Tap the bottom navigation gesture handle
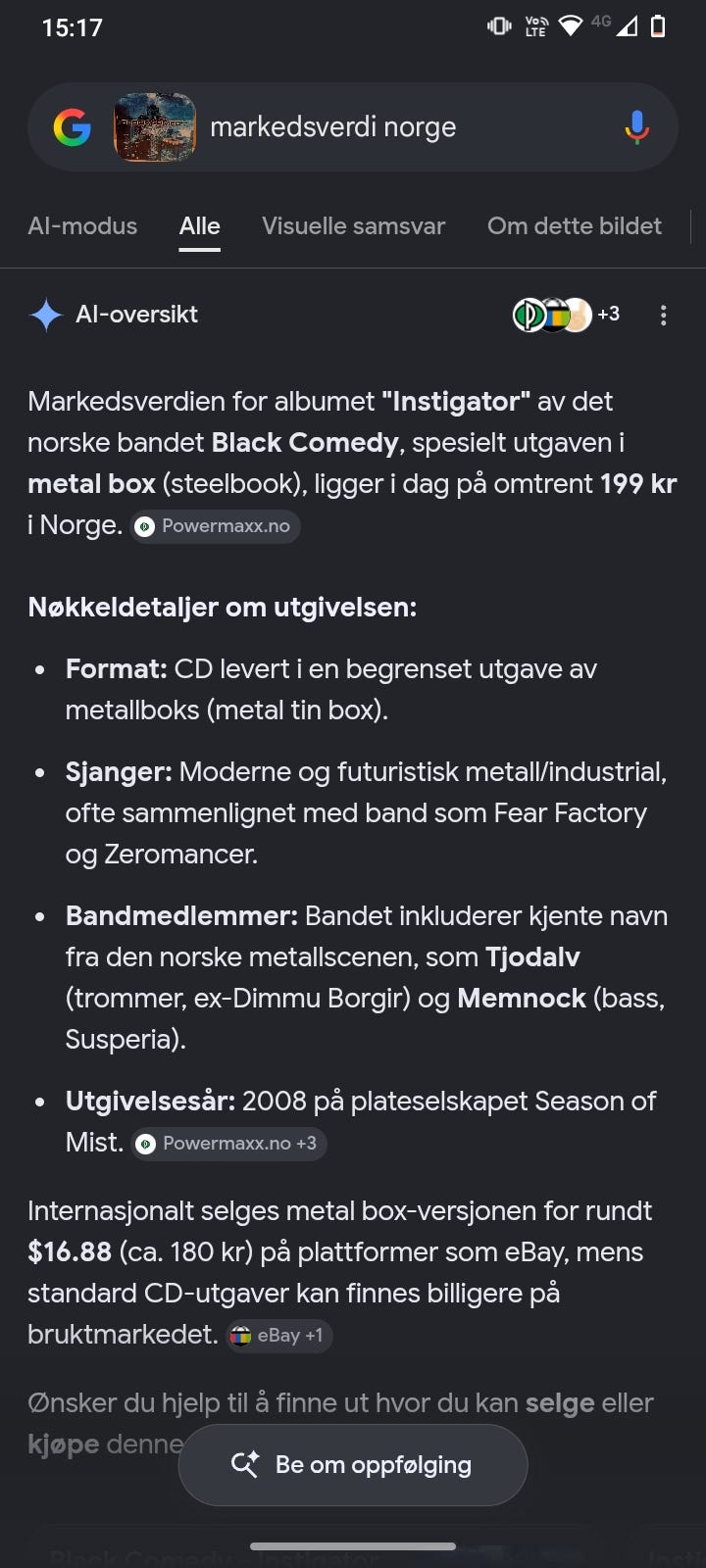The image size is (706, 1568). coord(353,1546)
